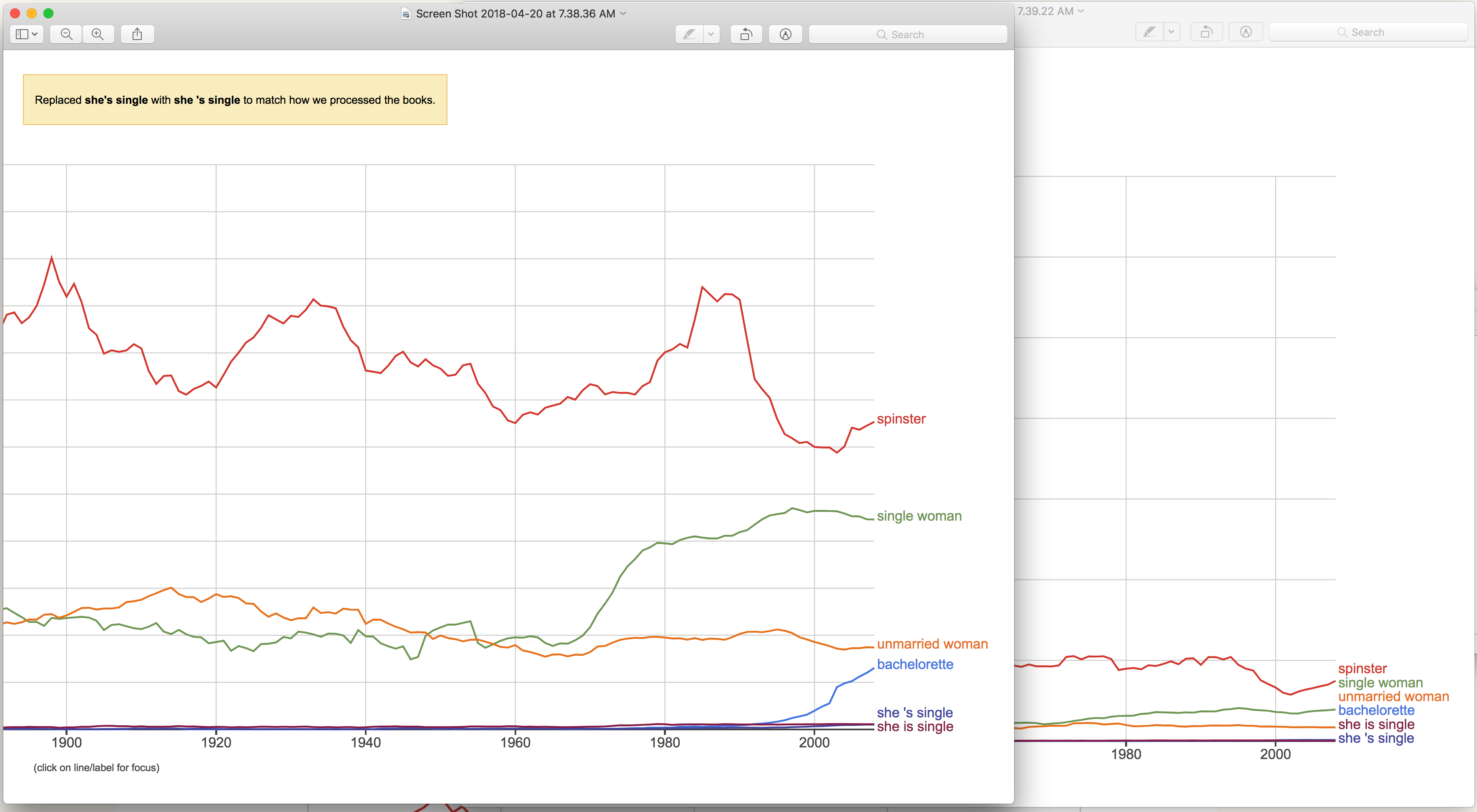Click the 2000 axis label in front chart
The height and width of the screenshot is (812, 1477).
click(814, 743)
